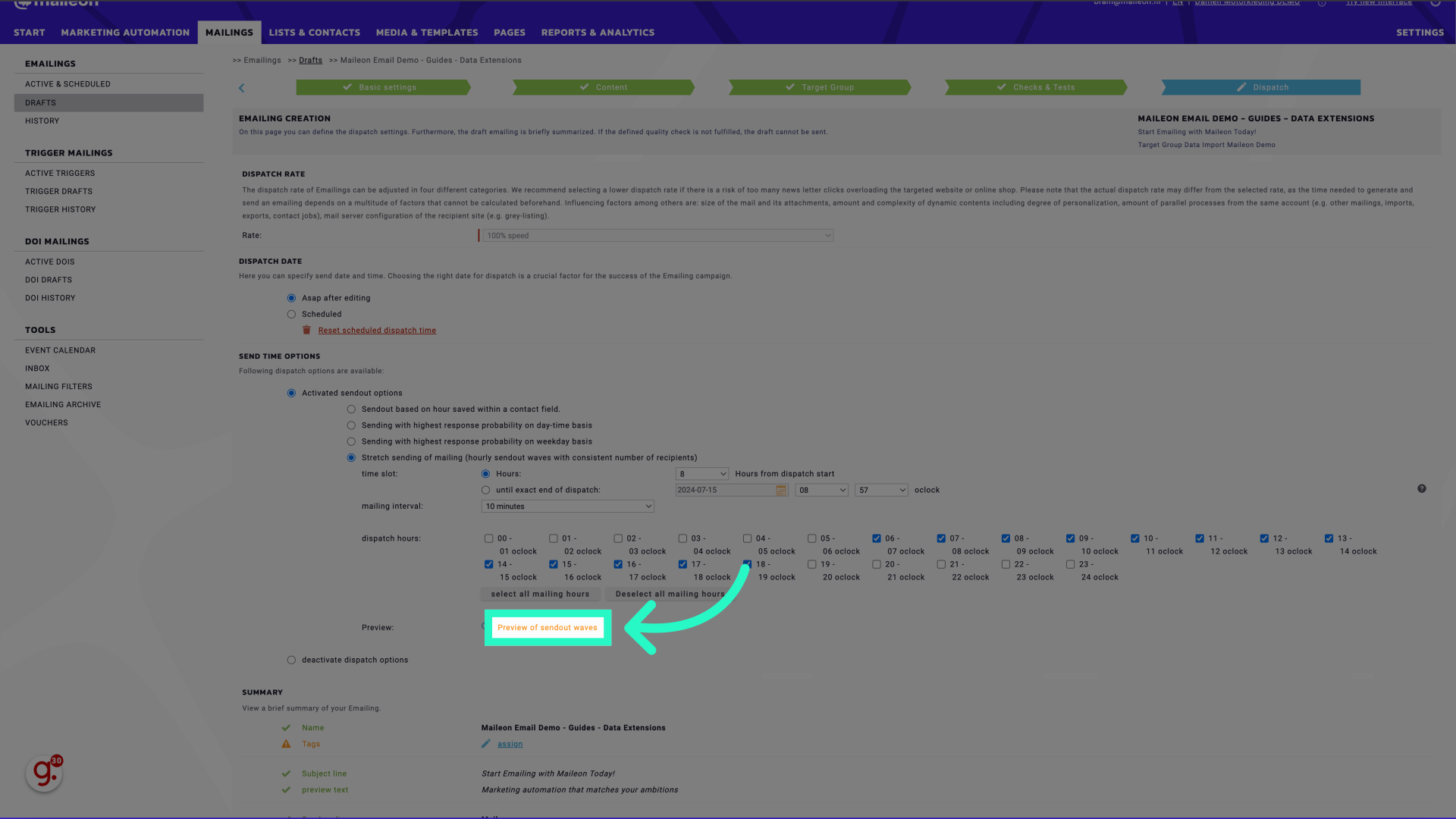Select the 'Asap after editing' radio button
1456x819 pixels.
pyautogui.click(x=291, y=298)
